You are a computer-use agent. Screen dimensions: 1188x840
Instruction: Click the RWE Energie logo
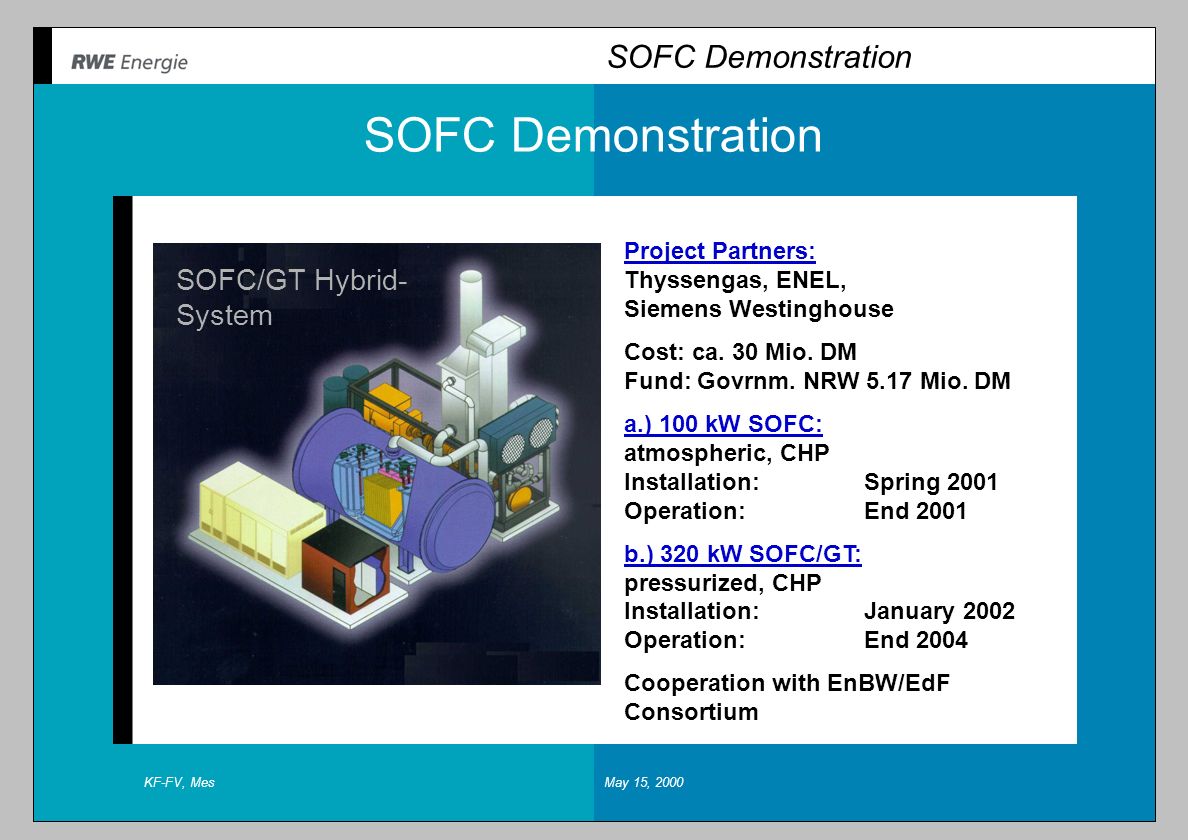129,62
